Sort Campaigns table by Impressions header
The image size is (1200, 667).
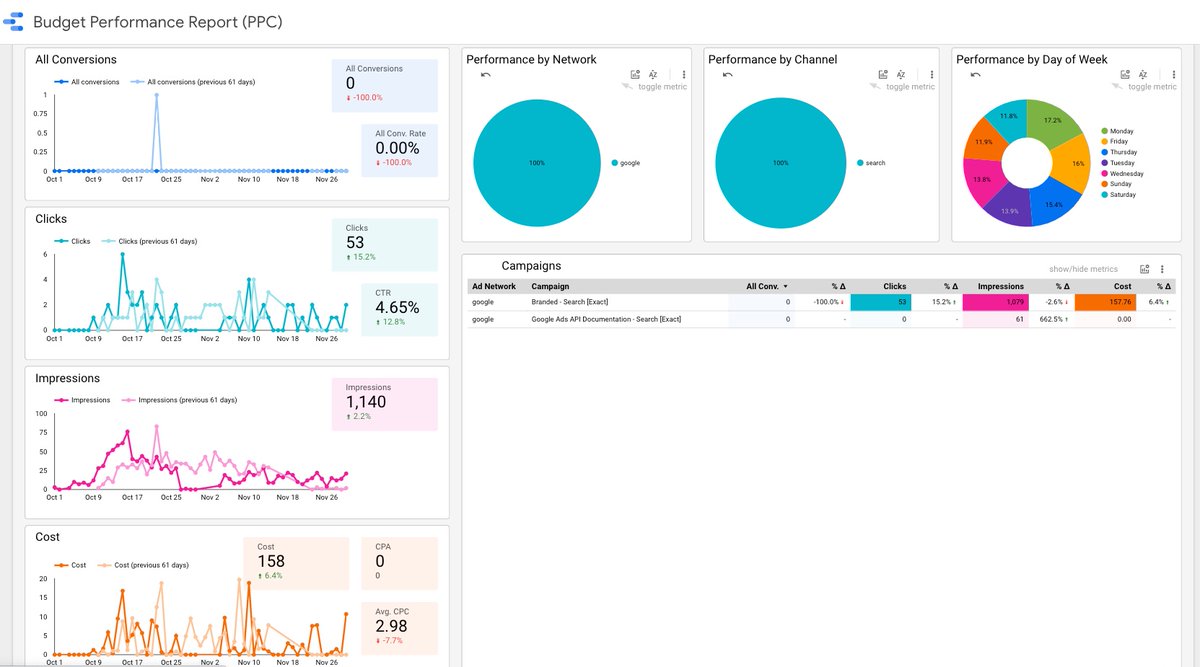point(1000,286)
